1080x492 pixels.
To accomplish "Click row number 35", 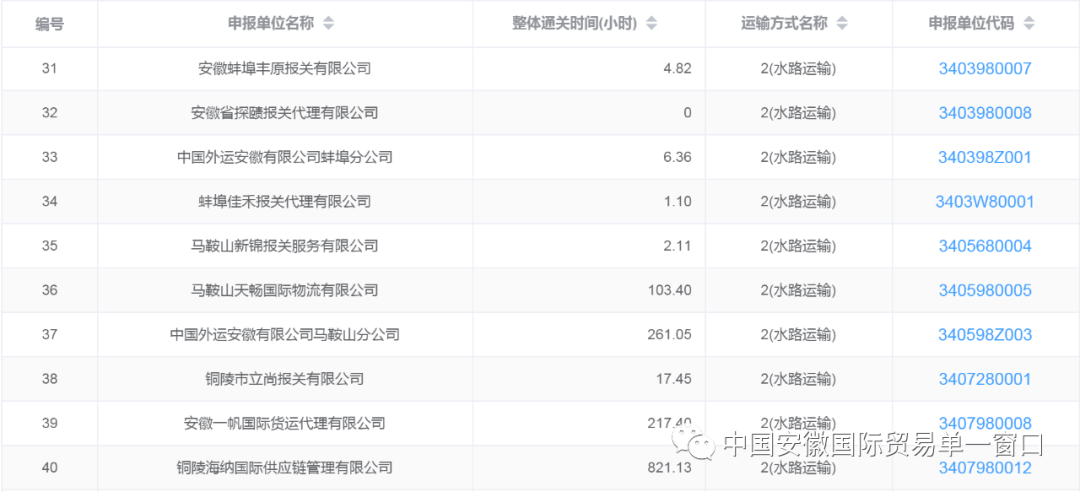I will [x=50, y=246].
